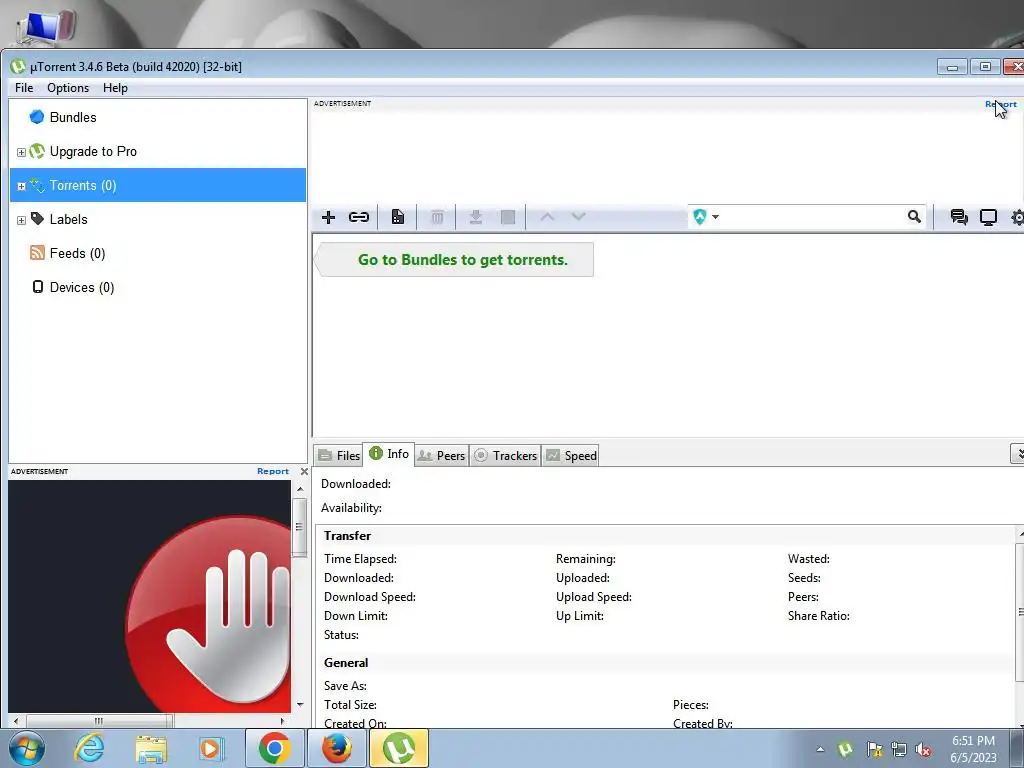1024x768 pixels.
Task: Click the Move Up Queue arrow
Action: [x=547, y=217]
